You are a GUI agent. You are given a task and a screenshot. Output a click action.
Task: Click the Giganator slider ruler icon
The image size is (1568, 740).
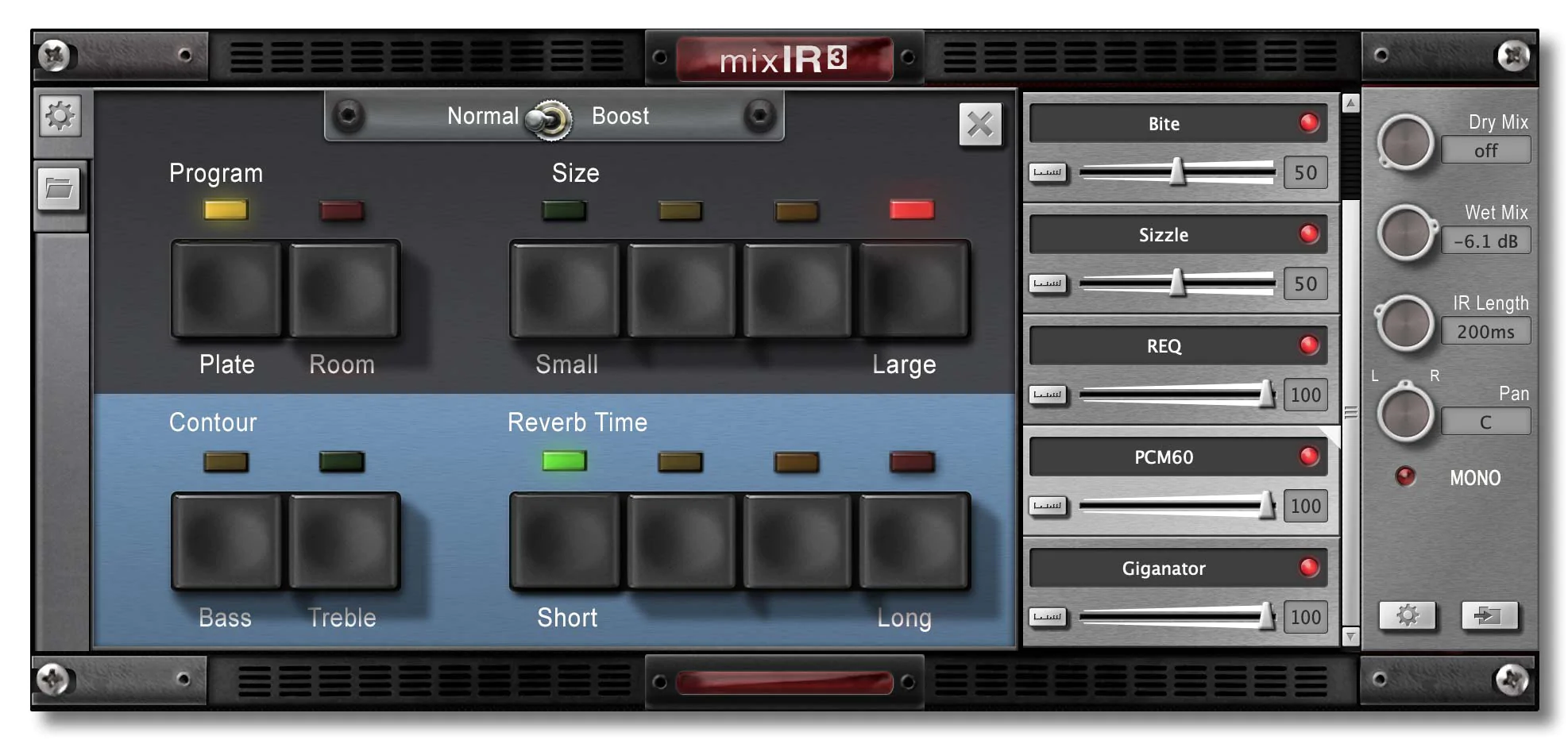[1048, 617]
